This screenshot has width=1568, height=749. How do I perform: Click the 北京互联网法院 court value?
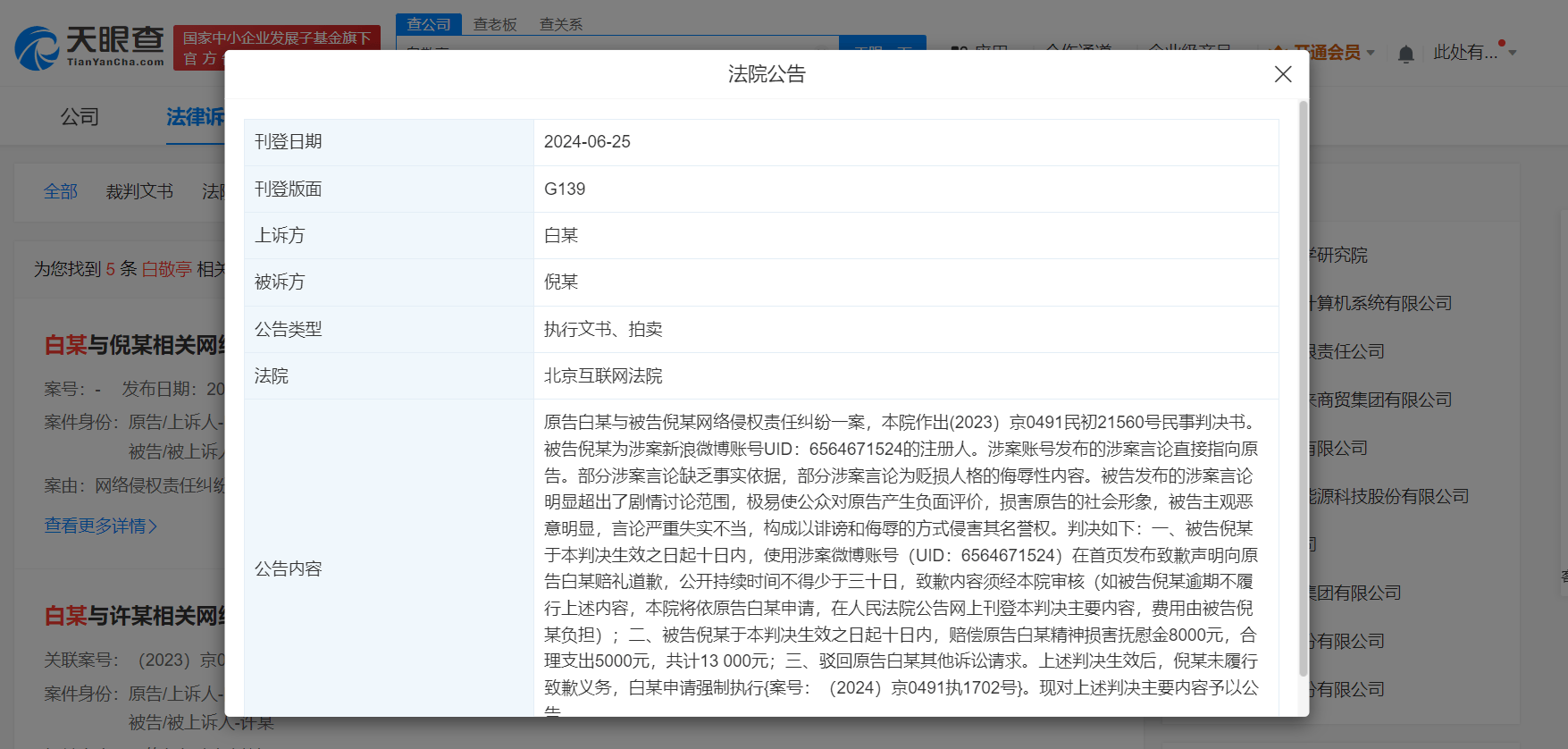pyautogui.click(x=603, y=376)
